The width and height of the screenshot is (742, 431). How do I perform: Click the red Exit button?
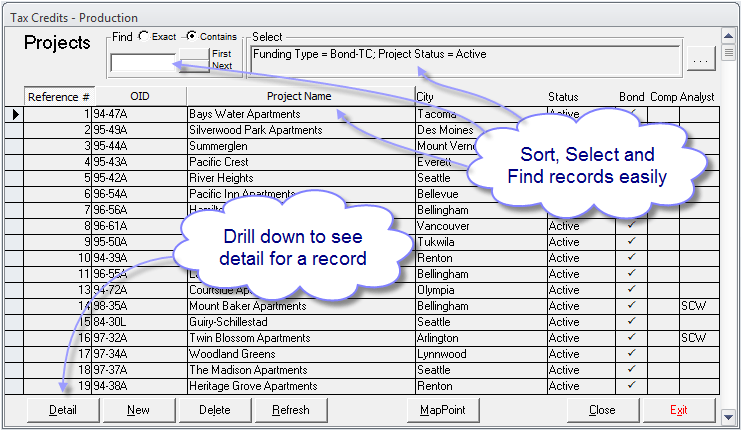click(x=679, y=410)
